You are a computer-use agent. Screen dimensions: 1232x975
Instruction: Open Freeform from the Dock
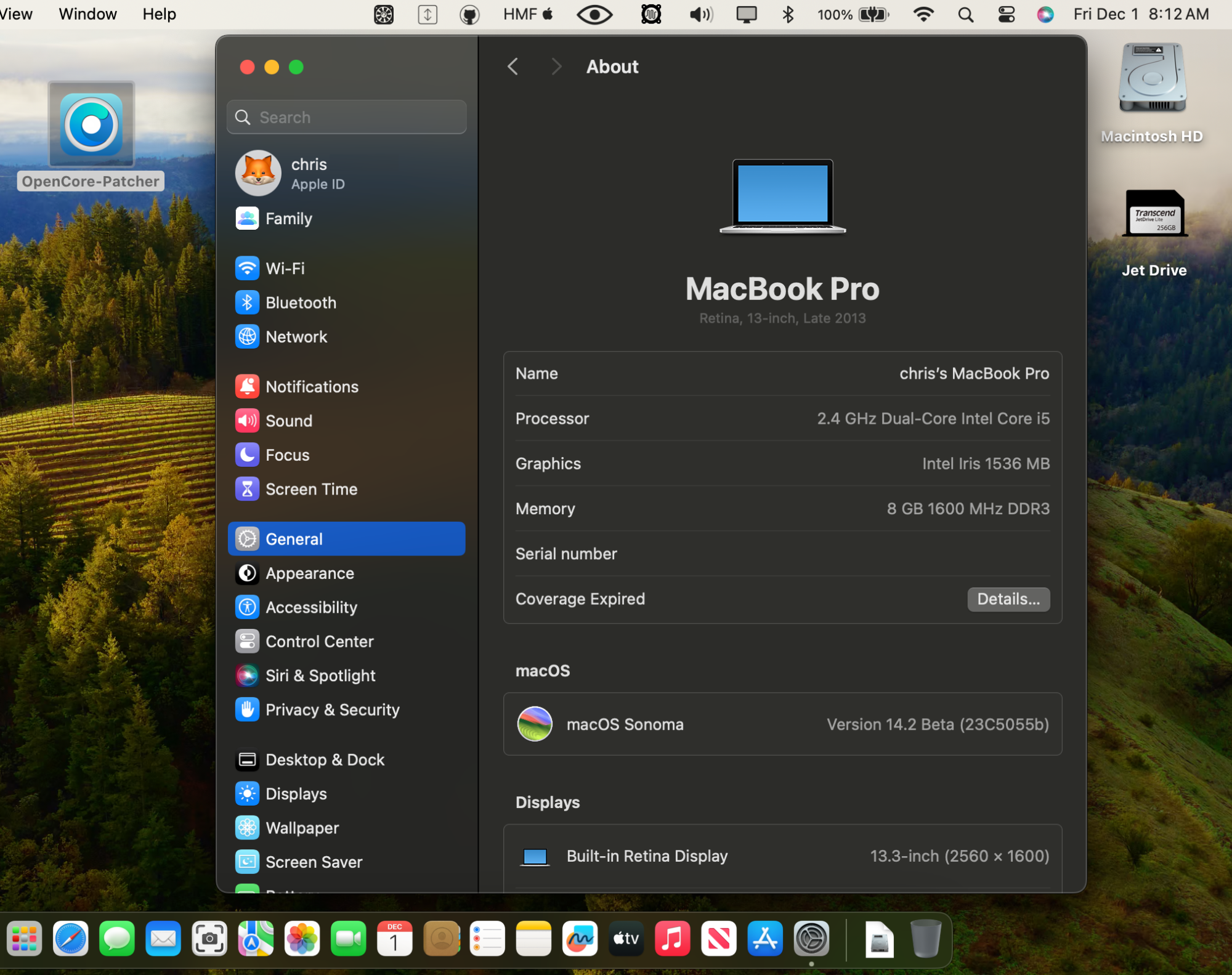point(580,939)
